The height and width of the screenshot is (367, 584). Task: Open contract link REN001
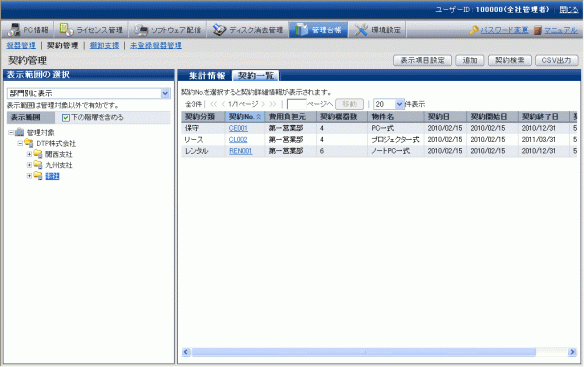[x=241, y=151]
